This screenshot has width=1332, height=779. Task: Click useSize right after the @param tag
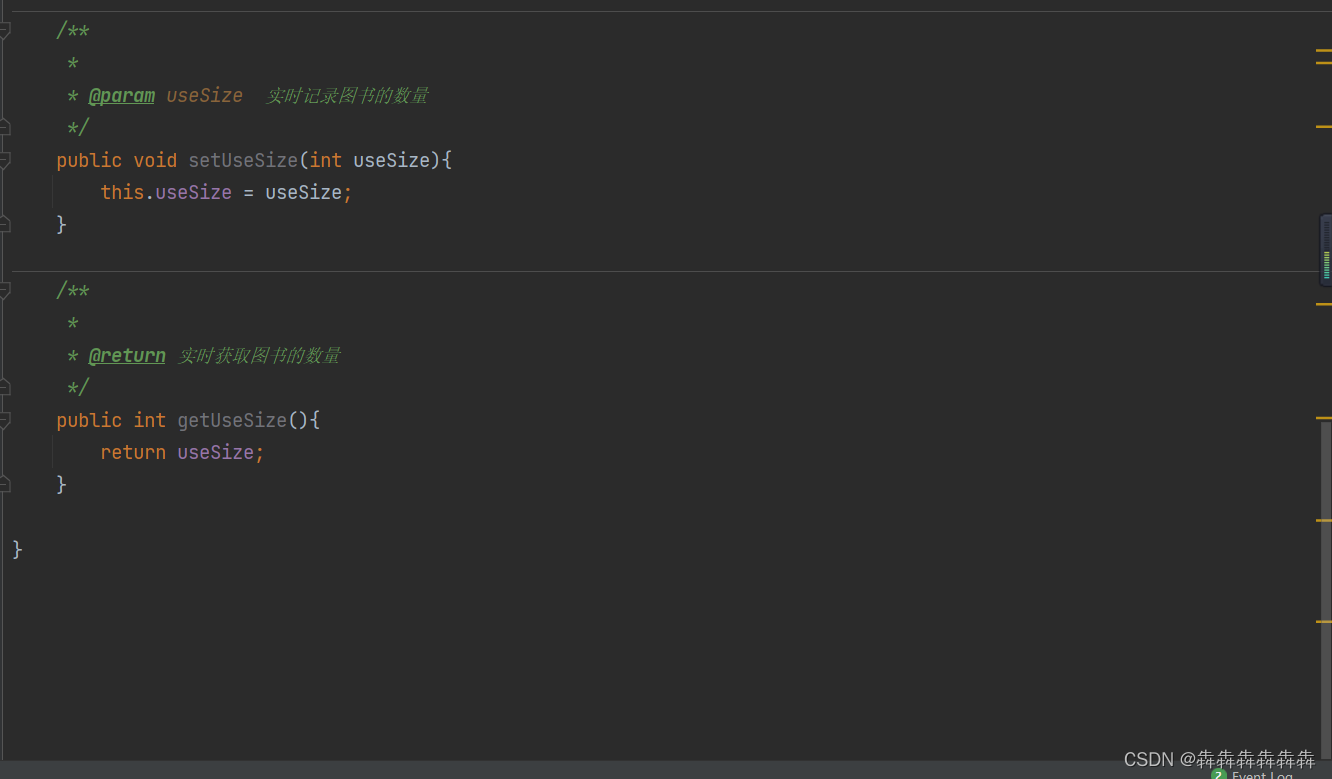(205, 96)
